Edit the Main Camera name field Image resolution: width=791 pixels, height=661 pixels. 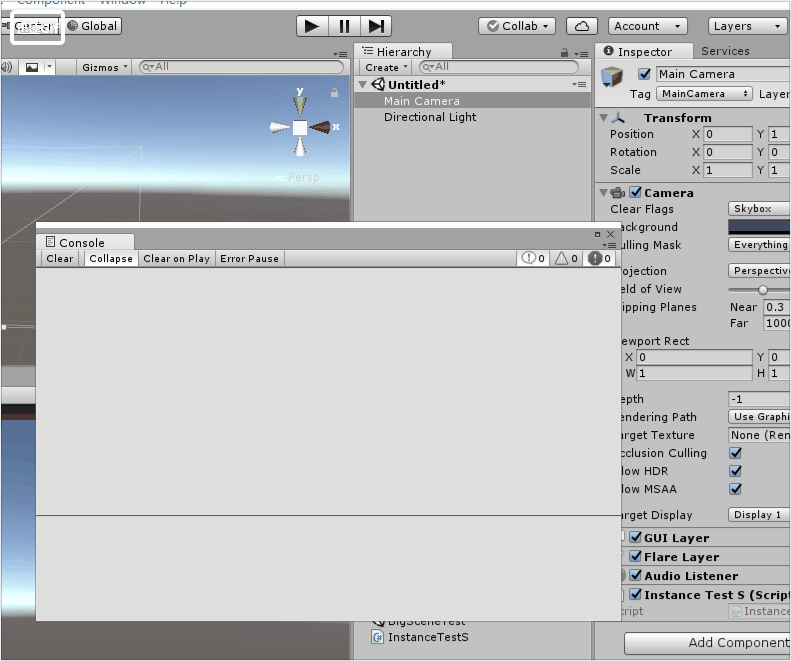723,74
